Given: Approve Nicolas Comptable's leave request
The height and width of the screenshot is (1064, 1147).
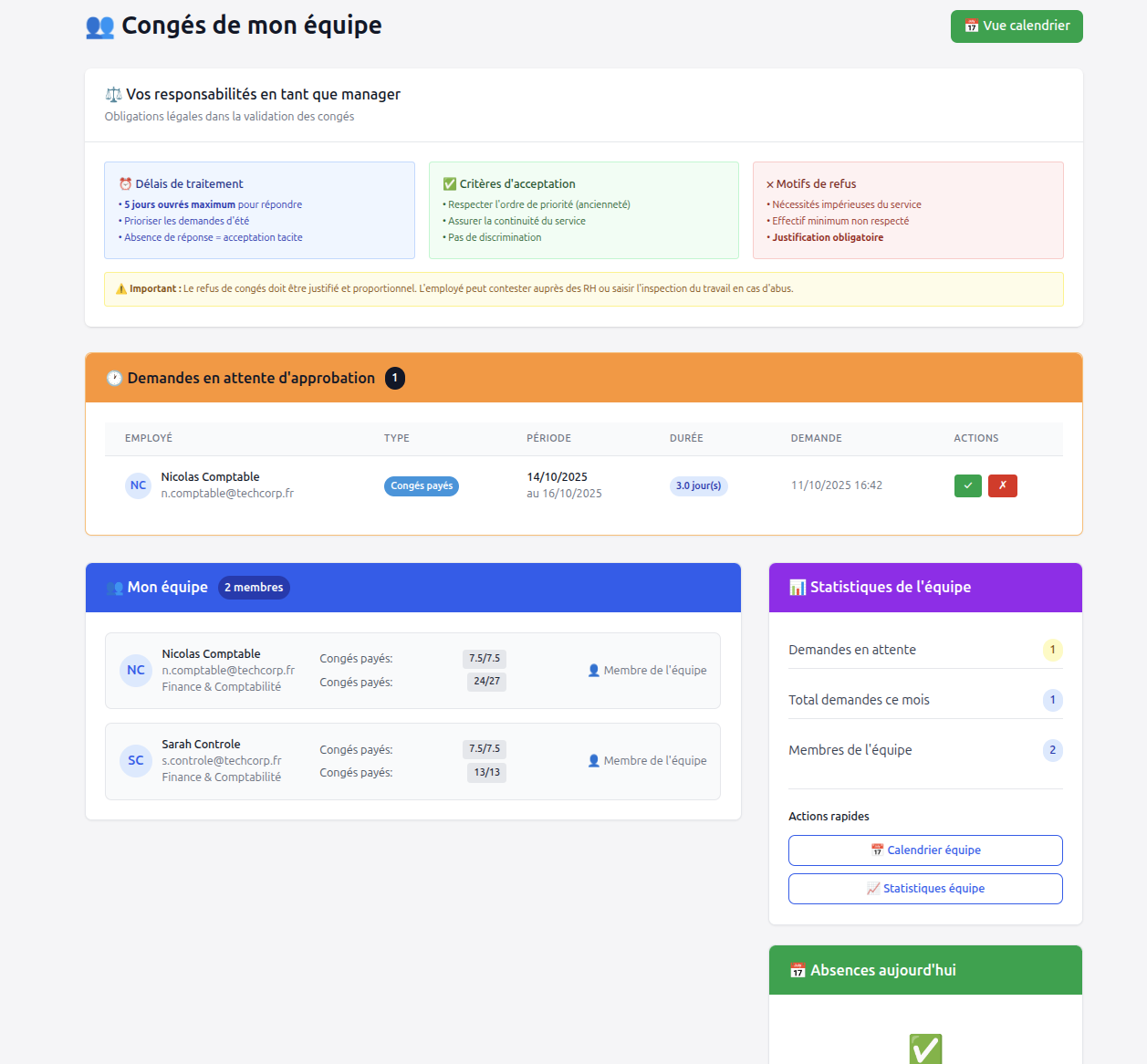Looking at the screenshot, I should pyautogui.click(x=967, y=485).
